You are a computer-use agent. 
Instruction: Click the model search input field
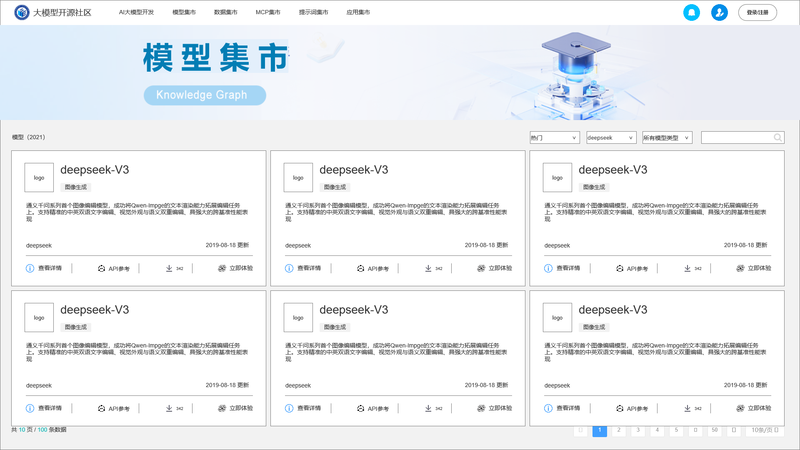click(736, 137)
